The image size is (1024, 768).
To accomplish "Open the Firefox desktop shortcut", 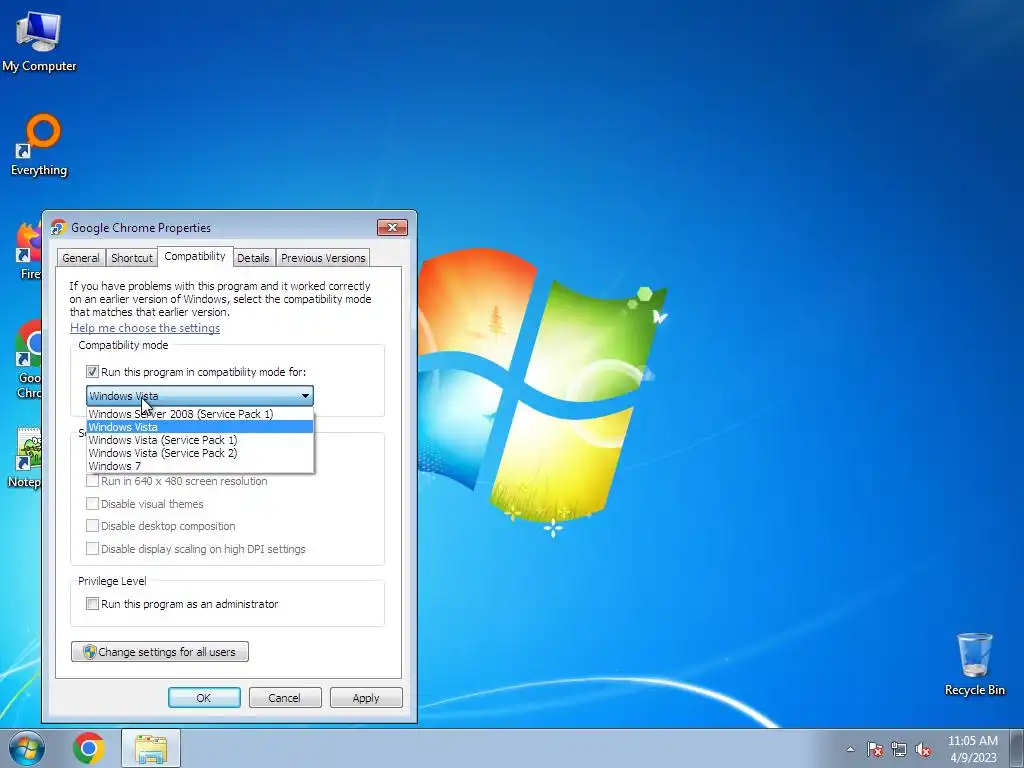I will coord(29,251).
